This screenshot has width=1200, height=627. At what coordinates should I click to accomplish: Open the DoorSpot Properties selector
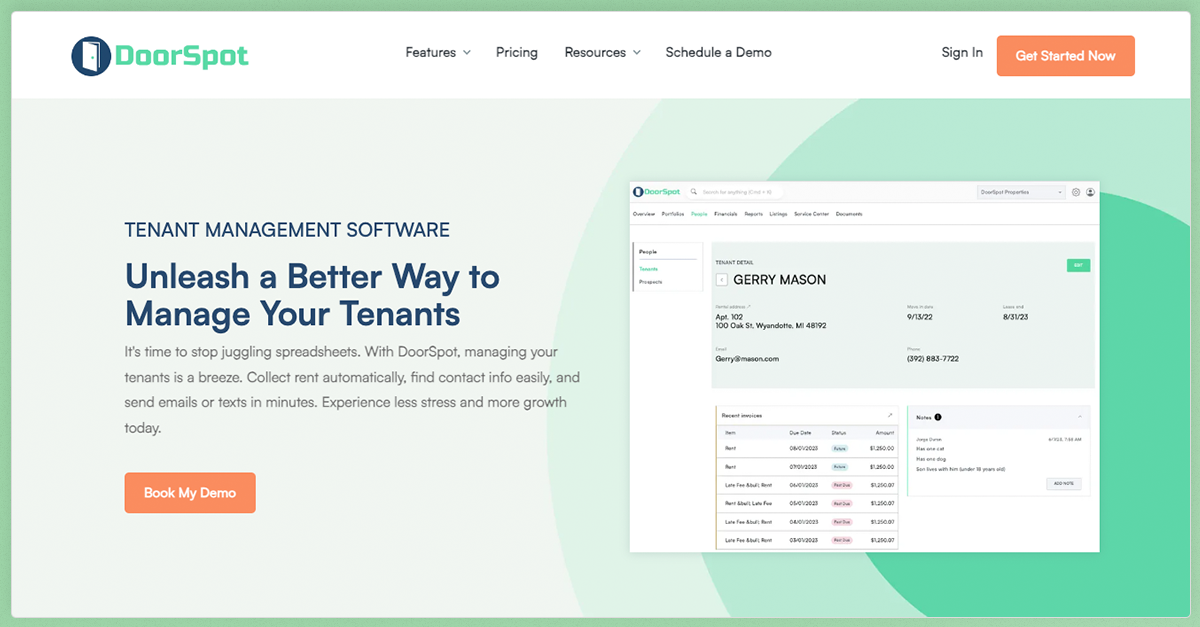click(x=1020, y=192)
